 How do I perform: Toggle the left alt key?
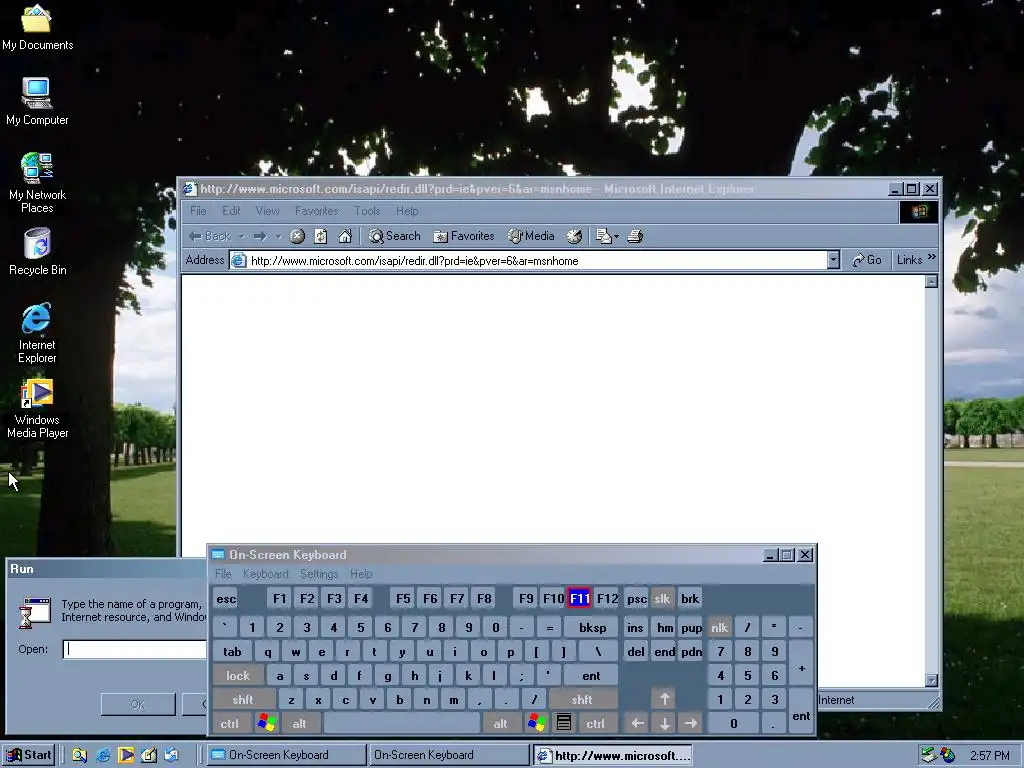point(299,724)
